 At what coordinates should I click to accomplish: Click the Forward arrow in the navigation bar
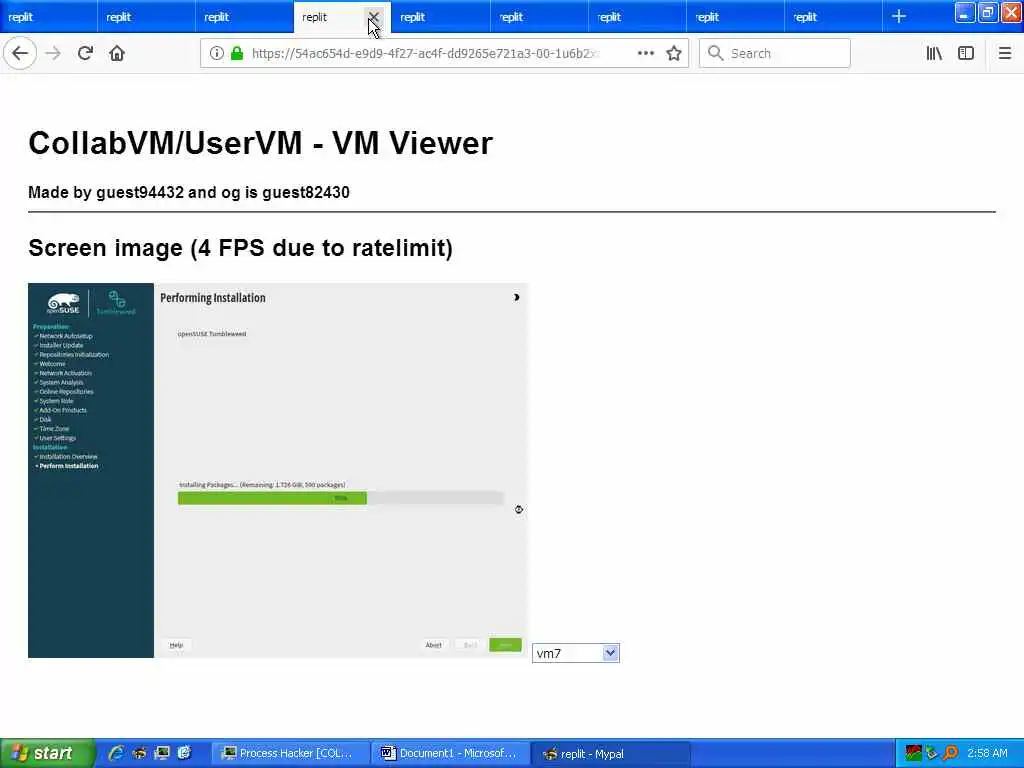tap(53, 53)
